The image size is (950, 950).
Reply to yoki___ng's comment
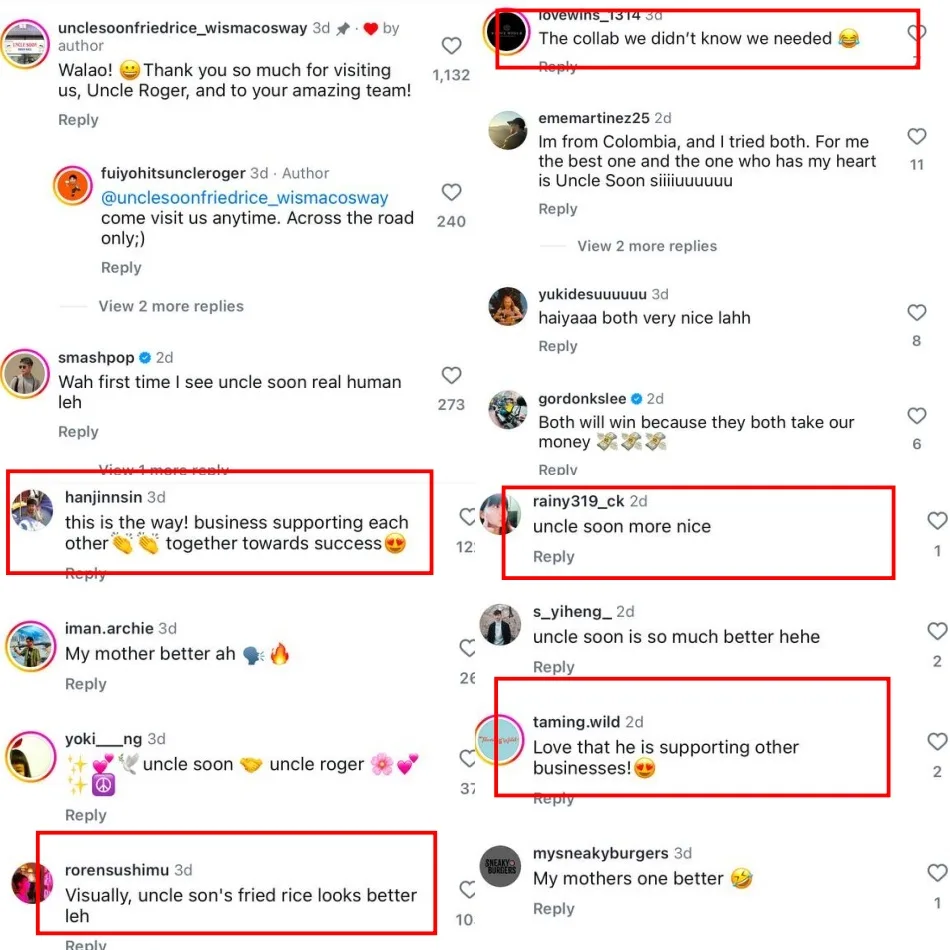(x=86, y=815)
